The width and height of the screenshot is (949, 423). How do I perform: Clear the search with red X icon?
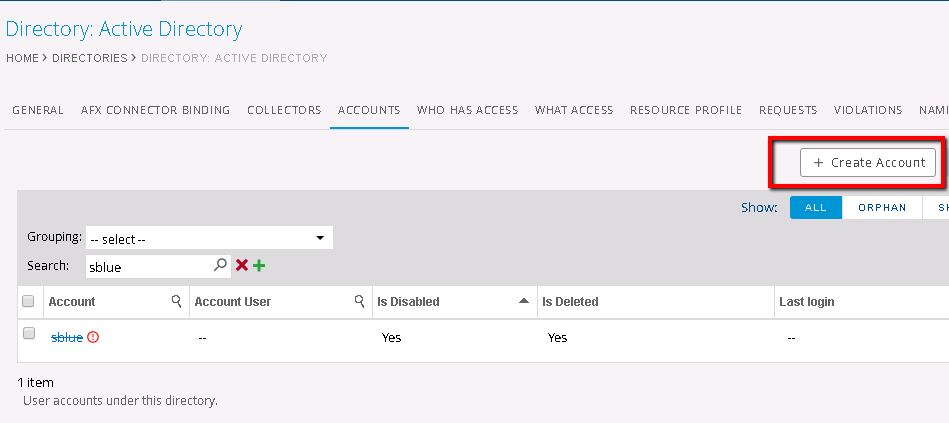point(241,266)
